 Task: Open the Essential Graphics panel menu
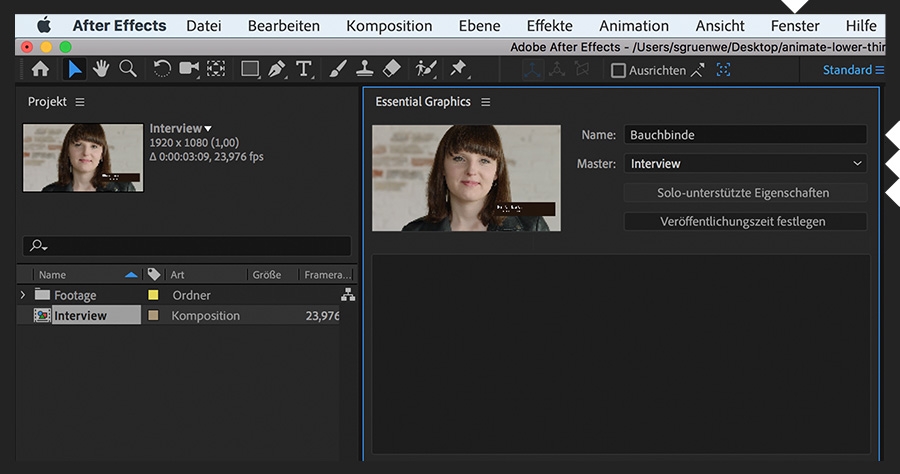point(486,102)
